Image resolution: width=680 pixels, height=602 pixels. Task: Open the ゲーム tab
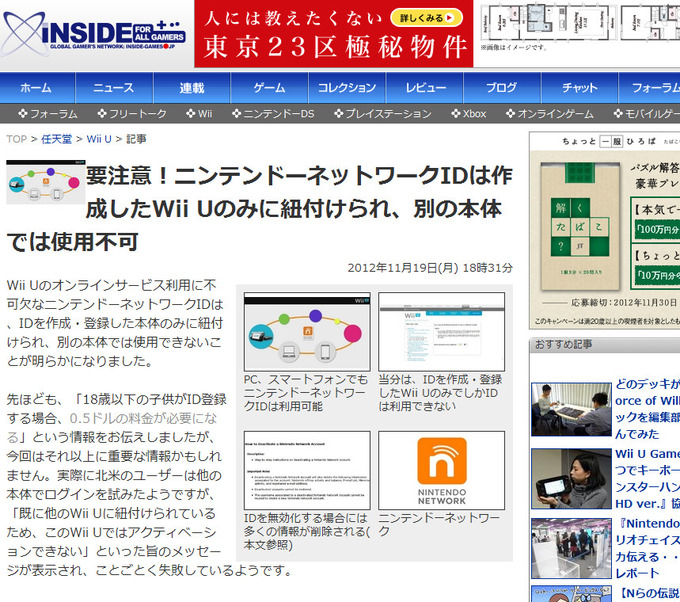pos(269,88)
